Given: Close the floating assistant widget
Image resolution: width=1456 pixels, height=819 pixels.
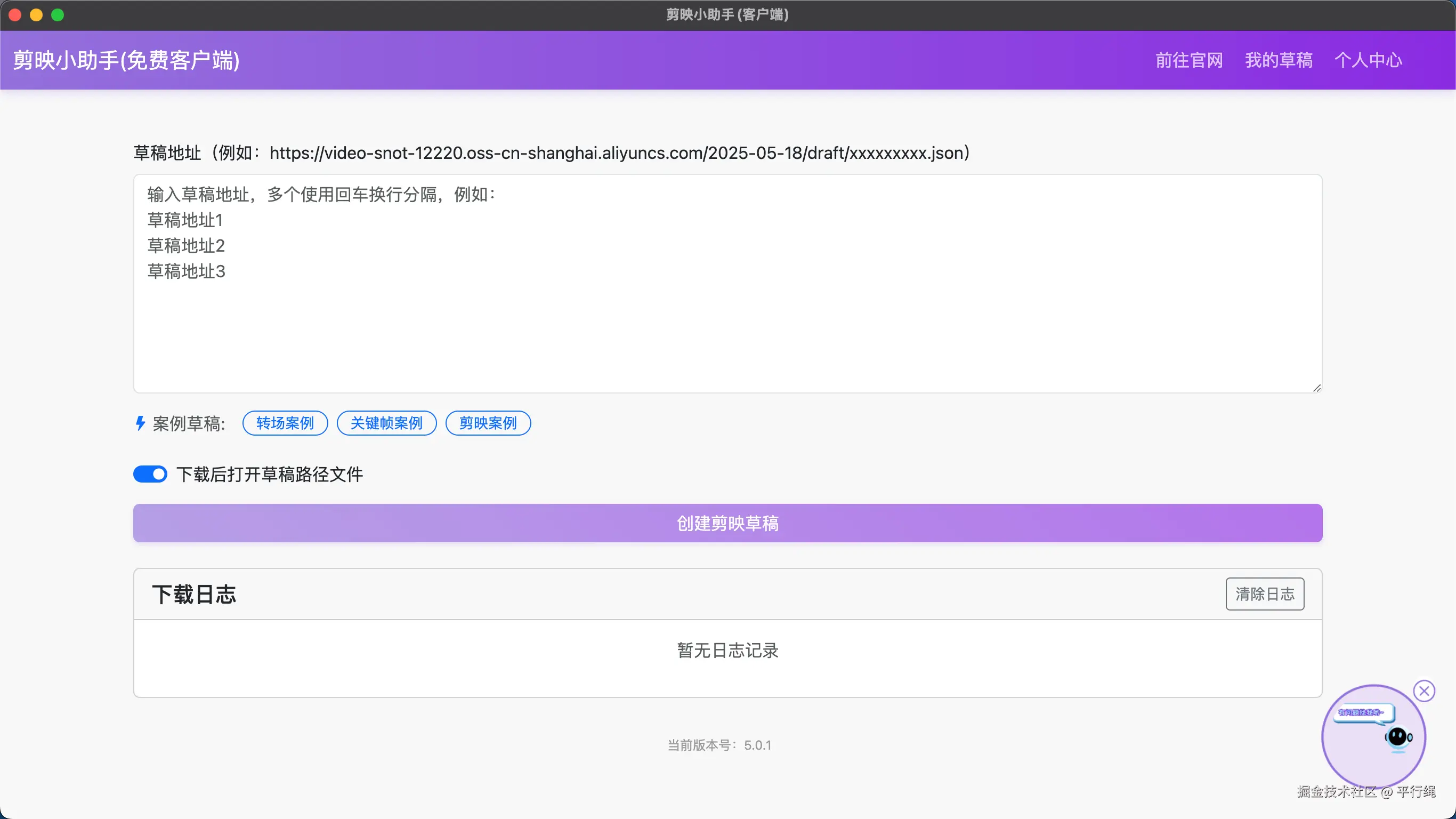Looking at the screenshot, I should [1424, 690].
